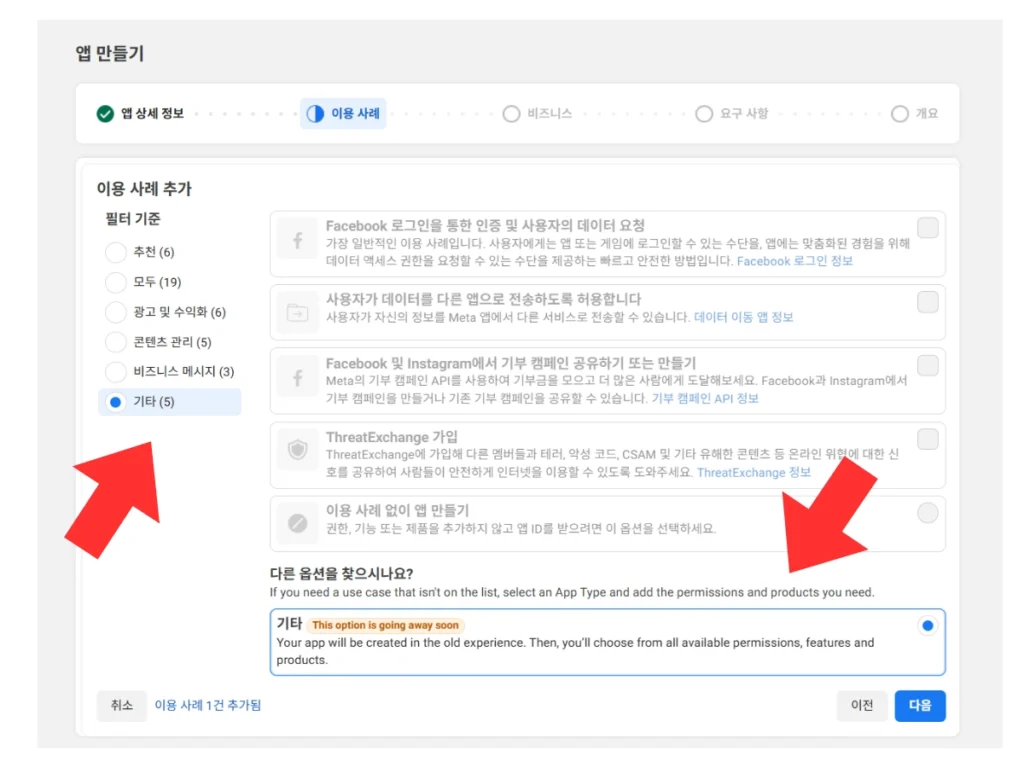The width and height of the screenshot is (1024, 768).
Task: Open the 기부 캠페인 API 정보 link
Action: 705,398
